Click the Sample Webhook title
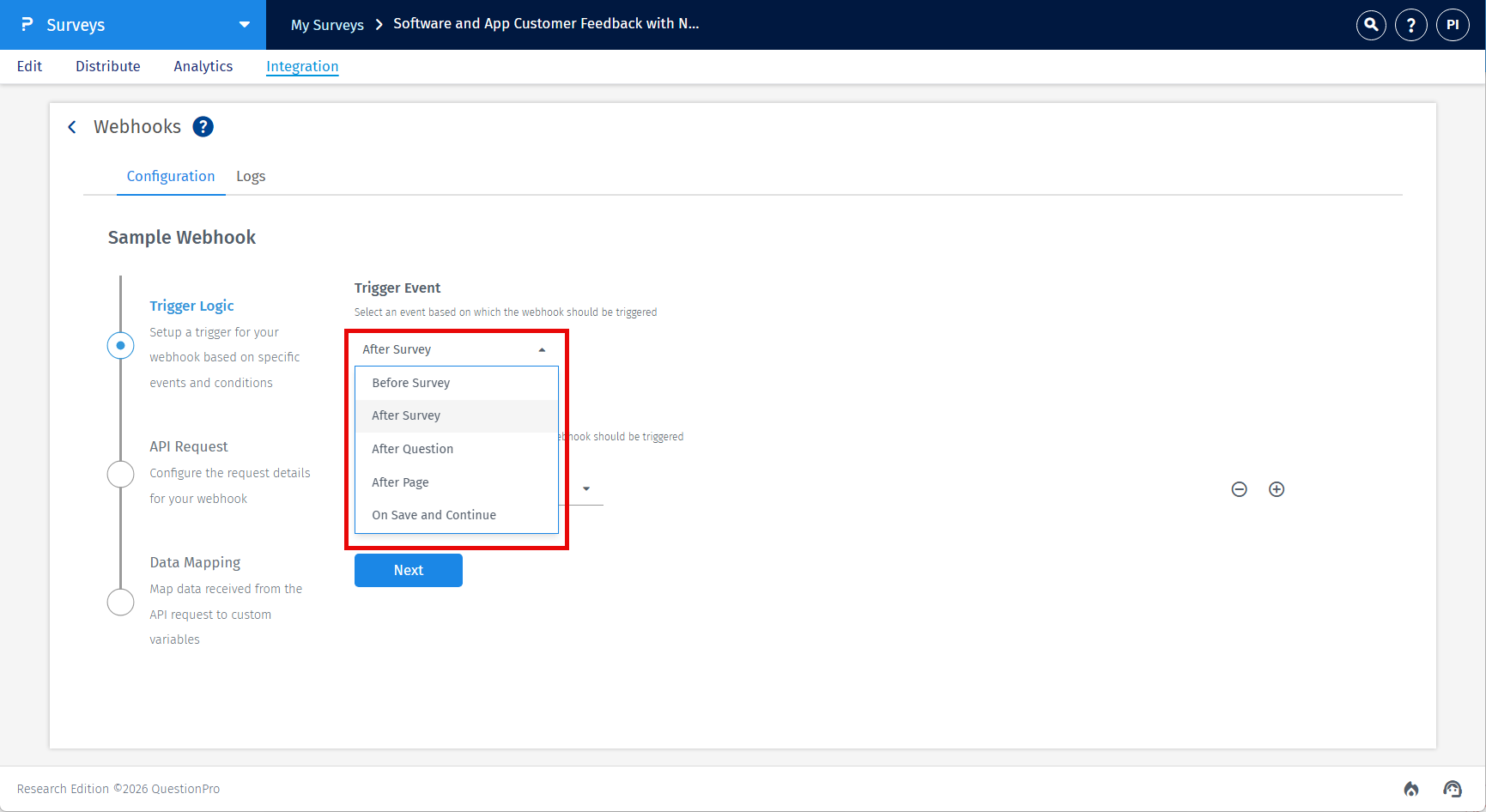 182,237
